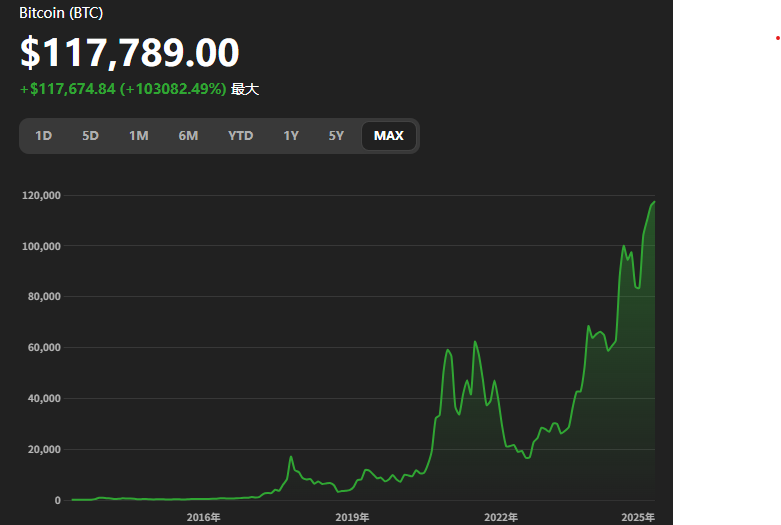Click the Bitcoin (BTC) title
The width and height of the screenshot is (781, 525).
click(x=61, y=13)
